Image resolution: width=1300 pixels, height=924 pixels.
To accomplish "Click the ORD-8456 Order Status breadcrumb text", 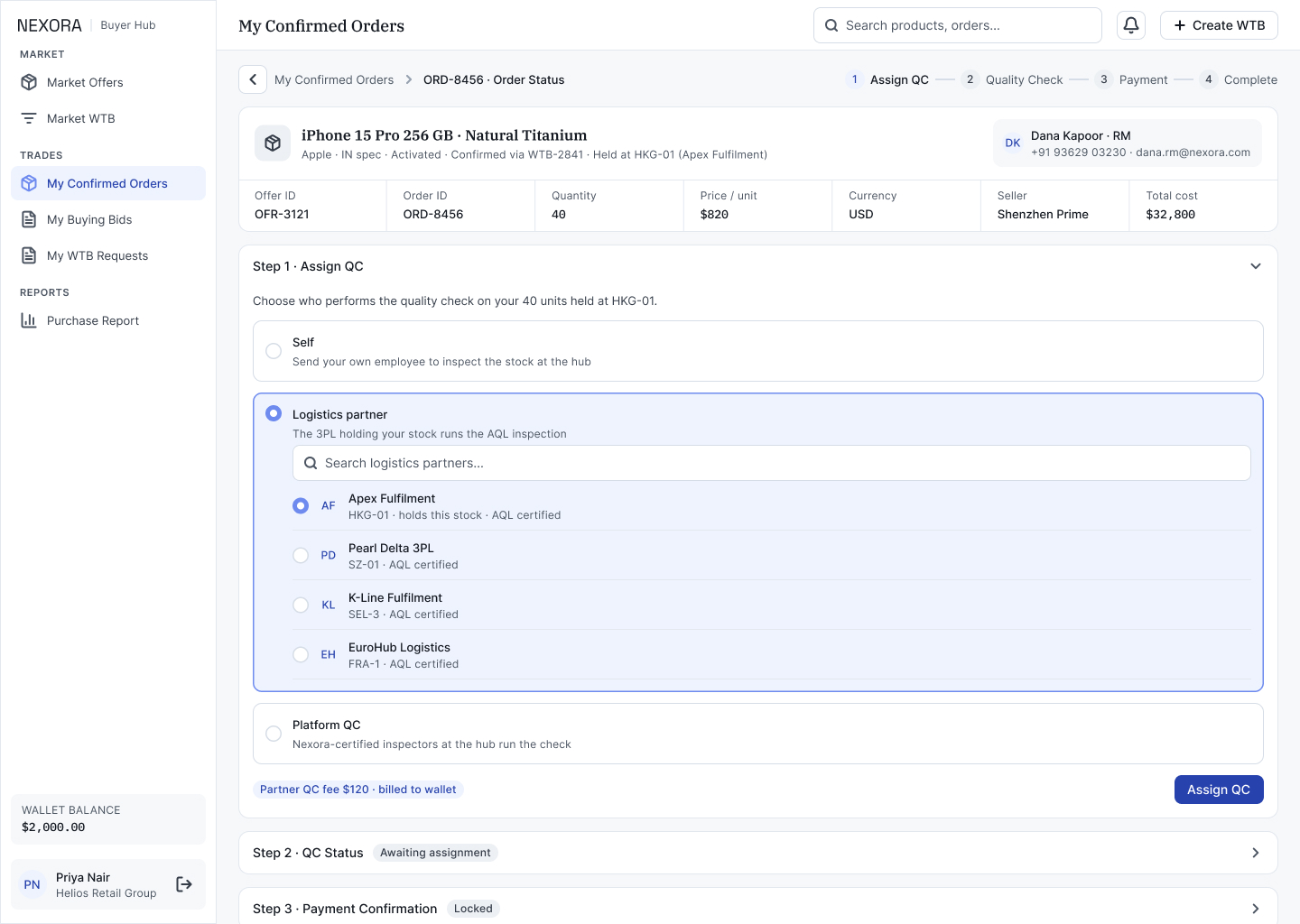I will [494, 79].
